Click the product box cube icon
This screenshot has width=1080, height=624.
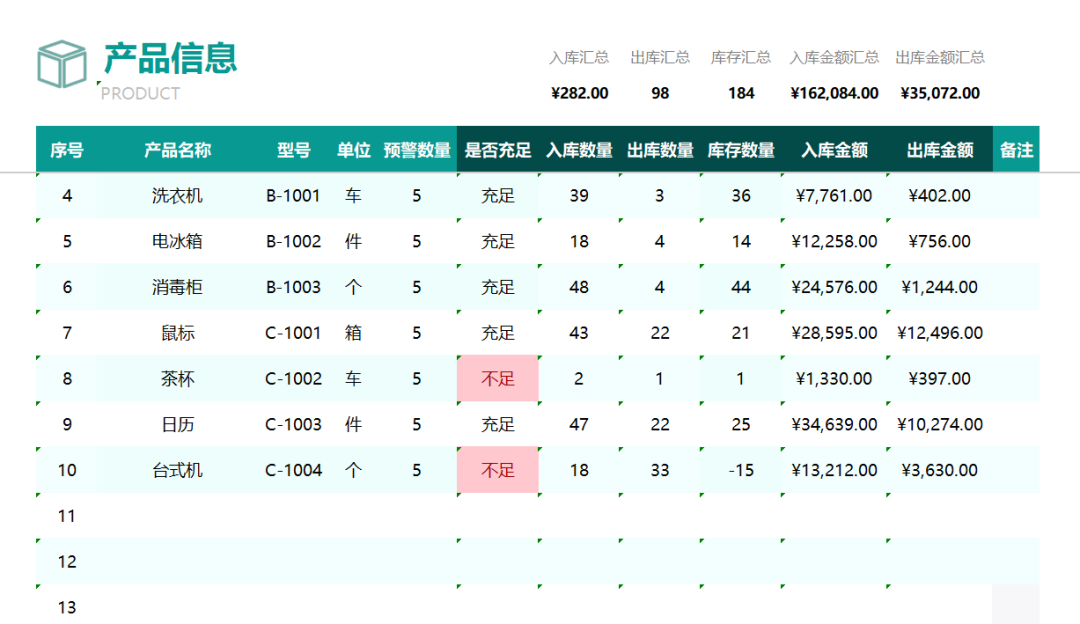click(62, 64)
